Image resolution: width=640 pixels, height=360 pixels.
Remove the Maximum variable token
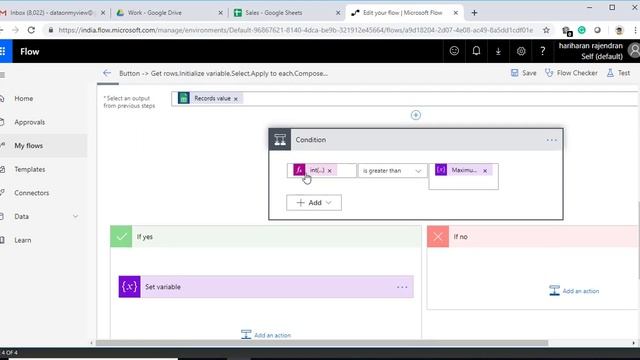tap(485, 171)
